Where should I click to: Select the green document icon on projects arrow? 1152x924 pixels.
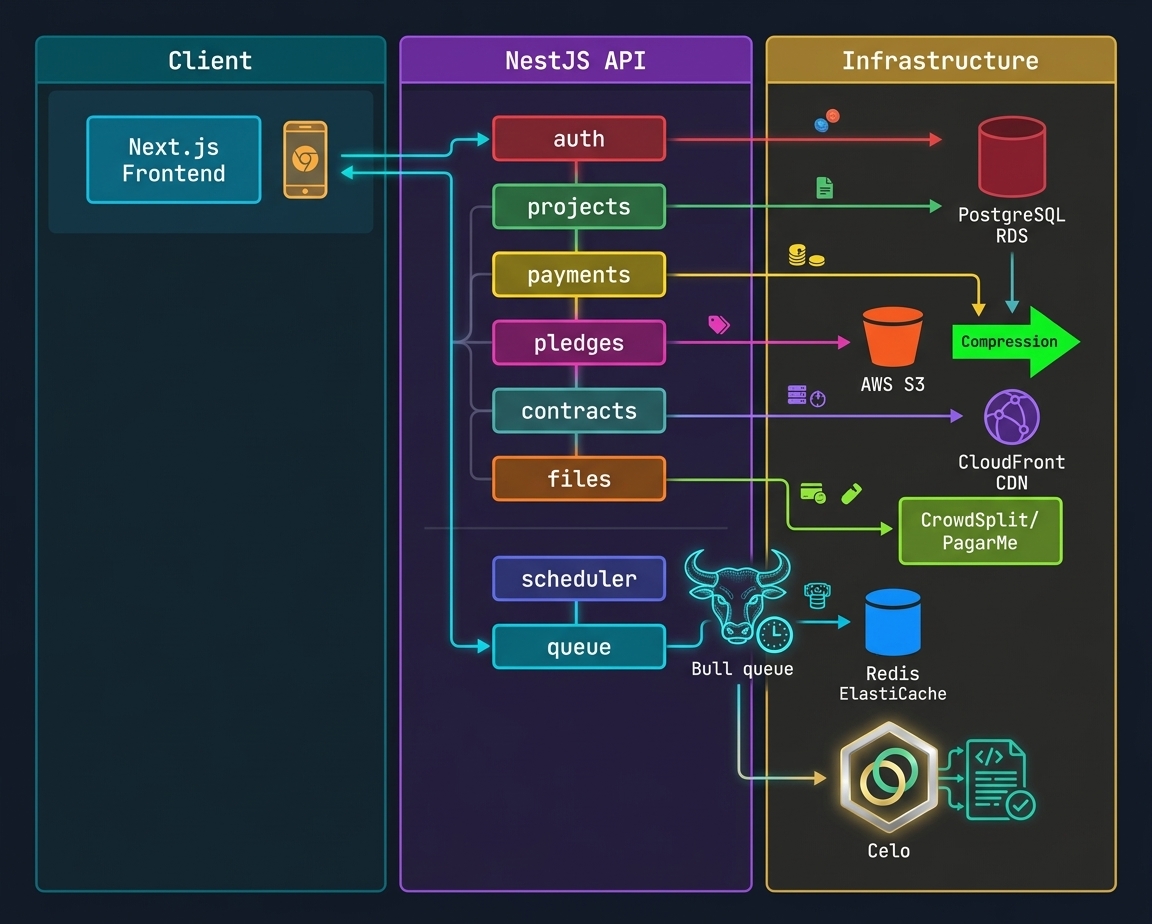click(825, 188)
